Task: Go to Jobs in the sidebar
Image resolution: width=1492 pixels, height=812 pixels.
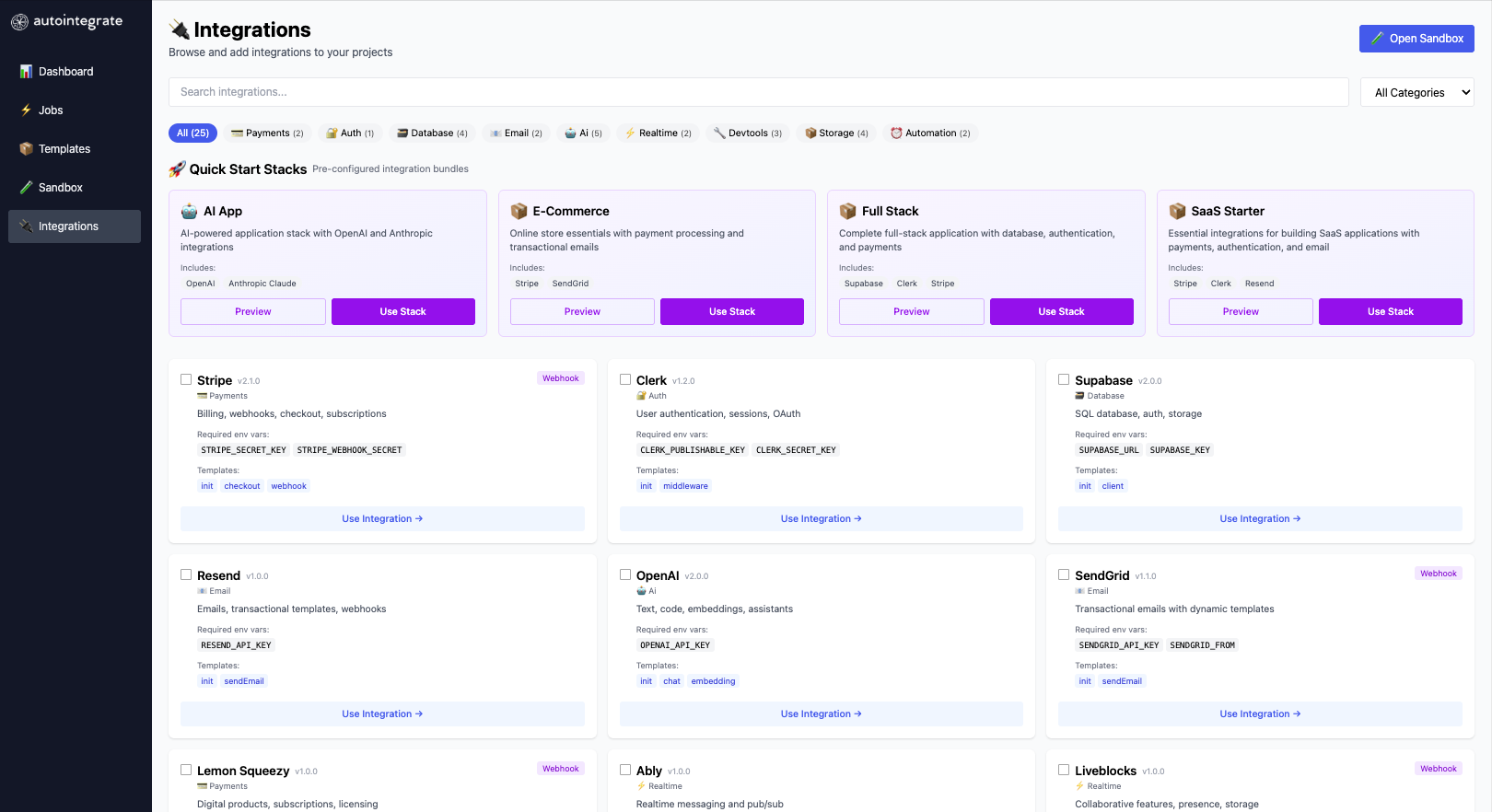Action: click(x=75, y=110)
